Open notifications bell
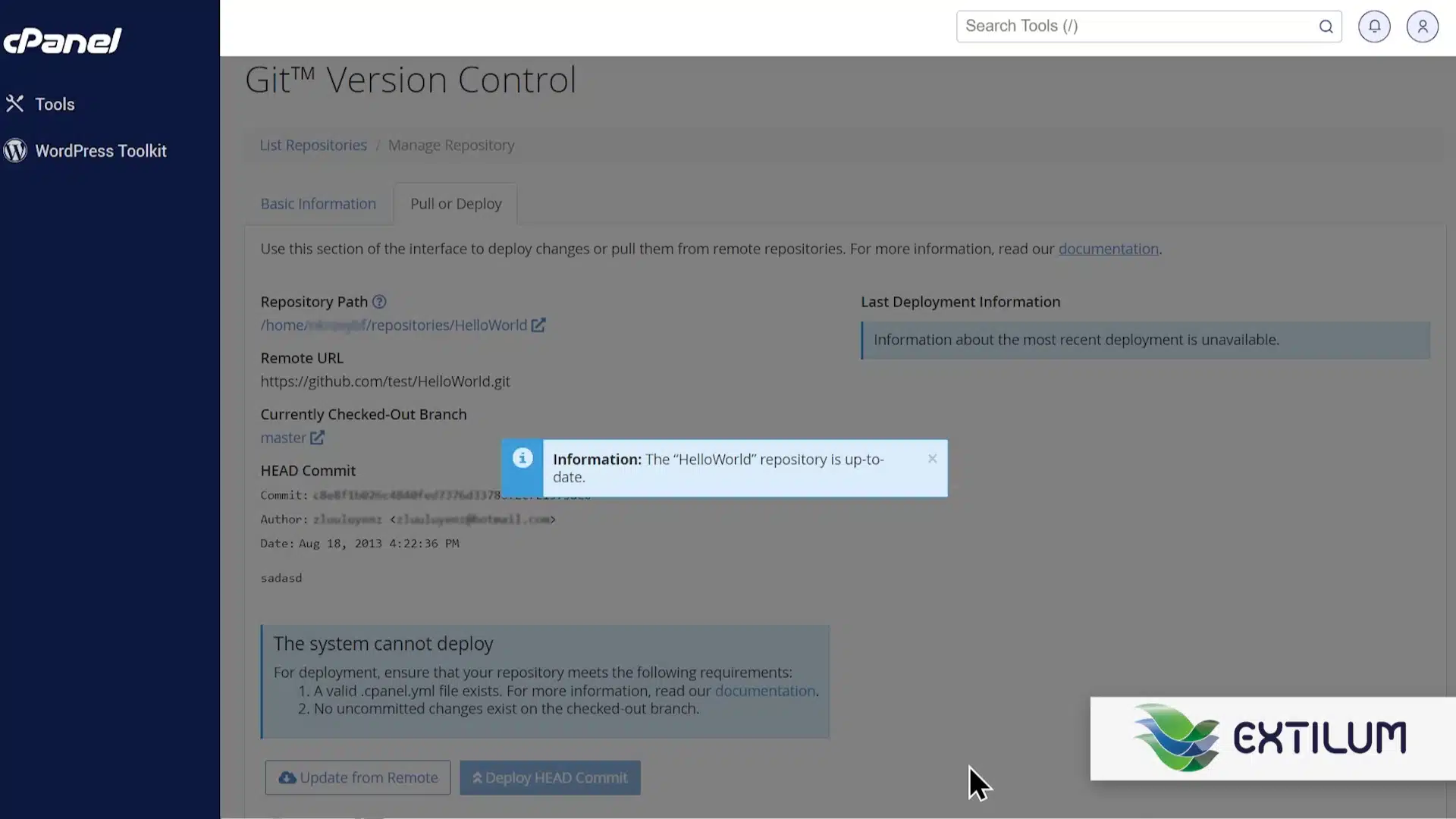The height and width of the screenshot is (819, 1456). coord(1374,27)
